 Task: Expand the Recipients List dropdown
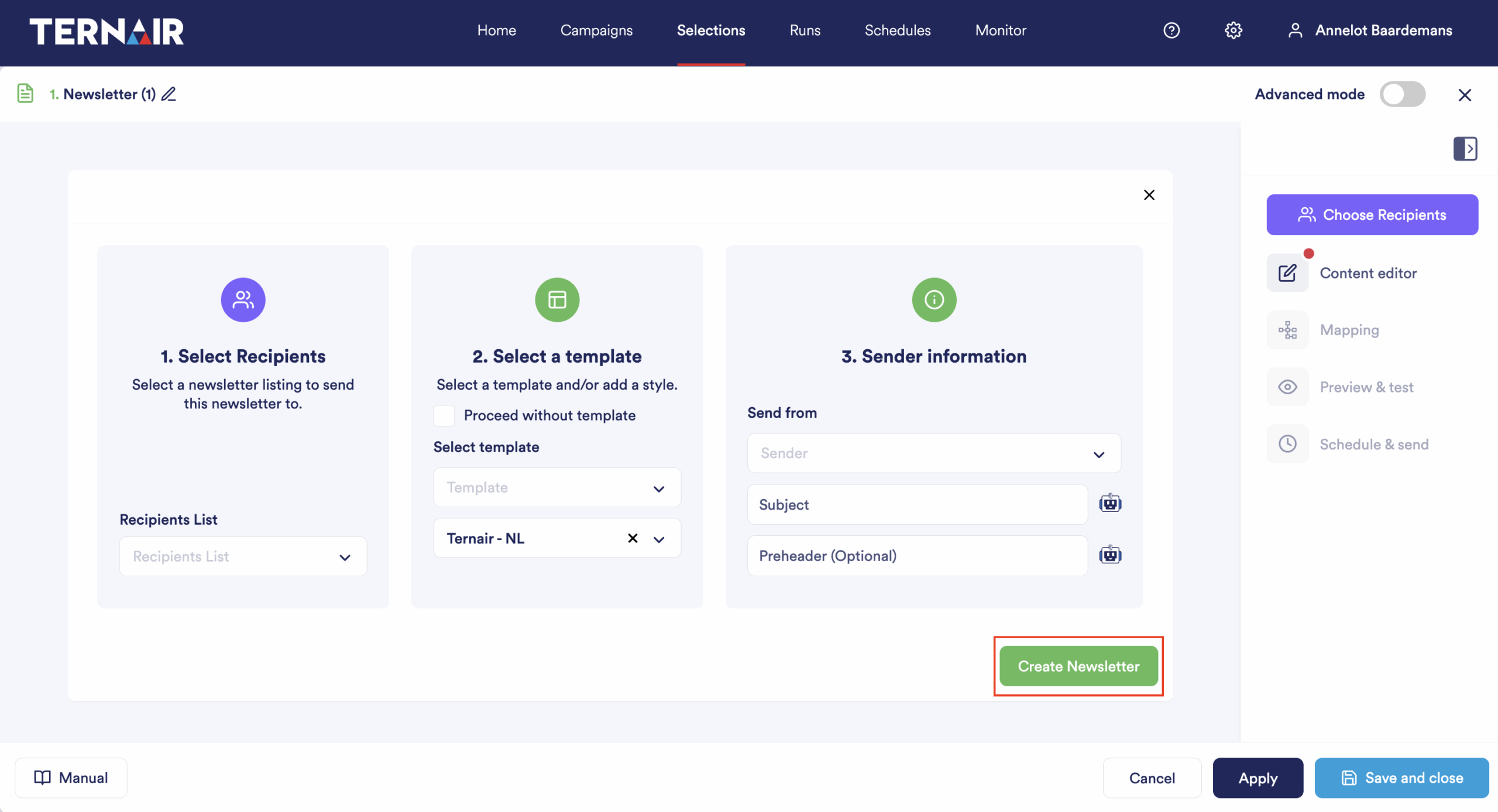pos(243,556)
